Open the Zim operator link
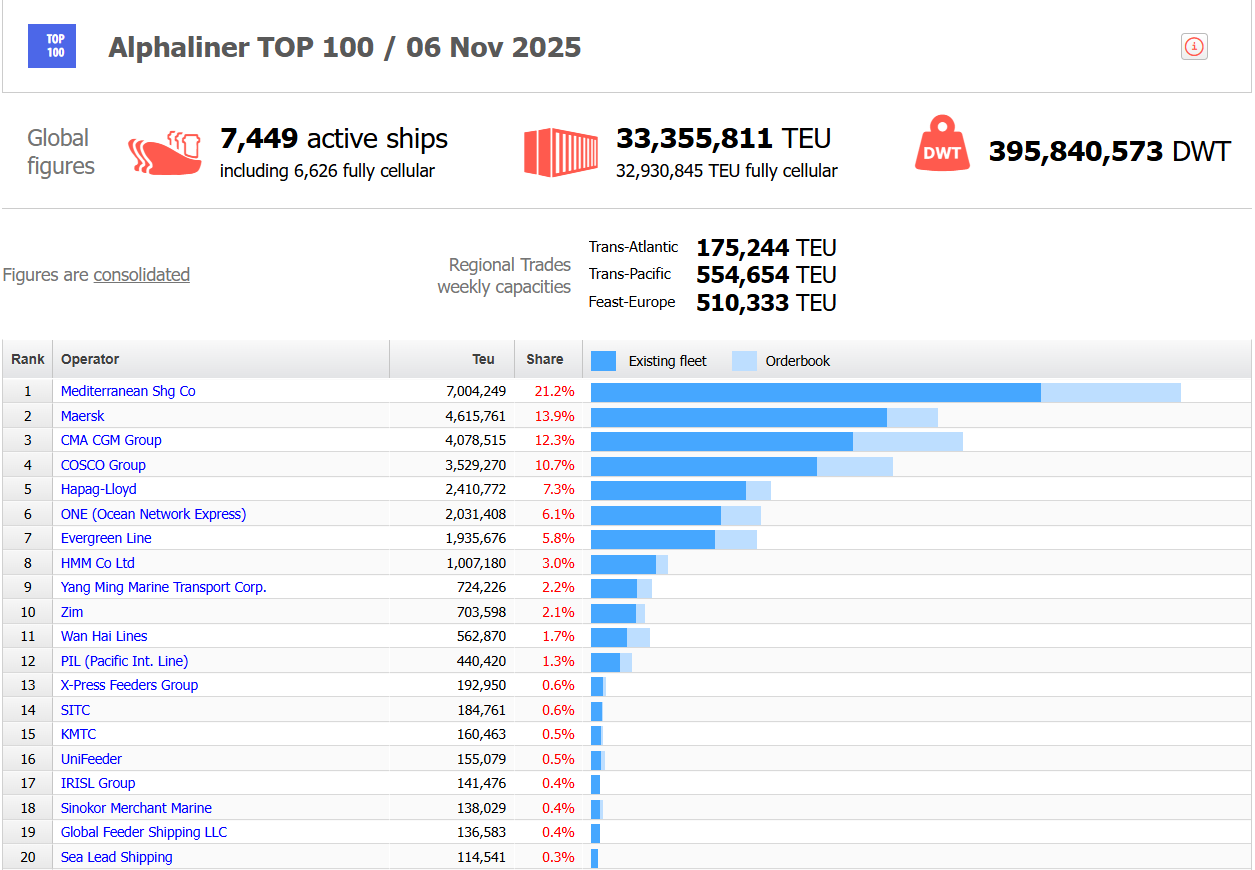The image size is (1255, 870). pyautogui.click(x=71, y=611)
